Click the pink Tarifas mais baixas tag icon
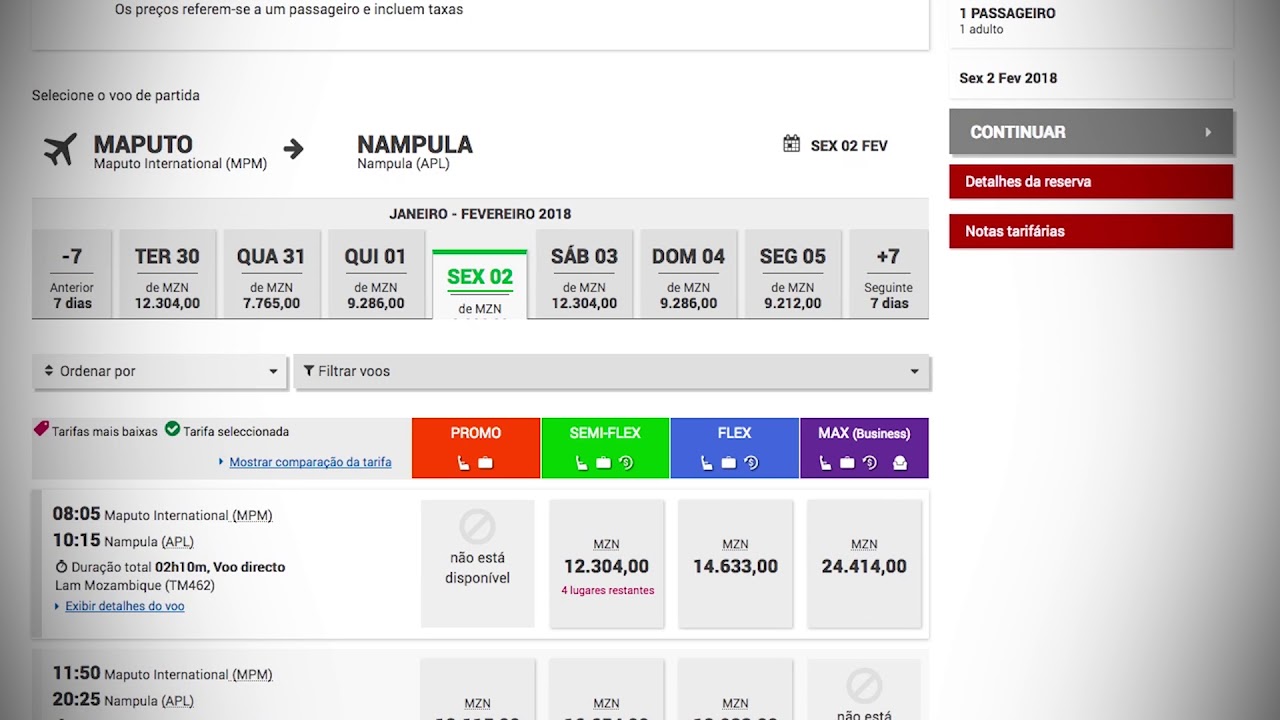 (x=41, y=429)
